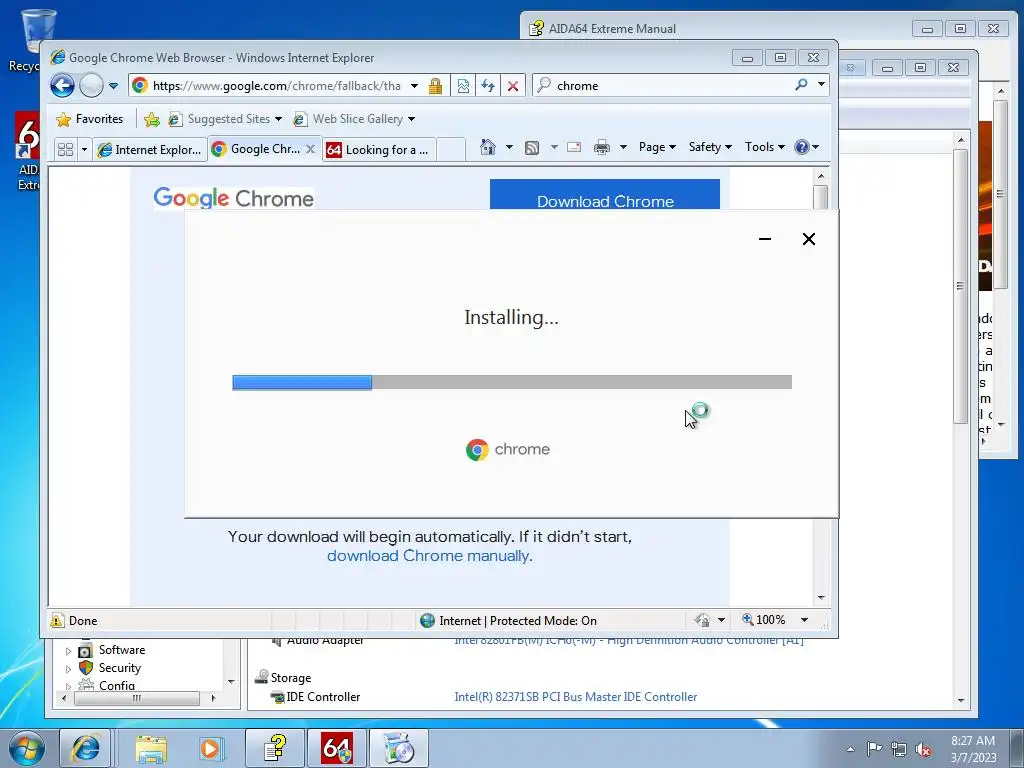
Task: Open the Tools menu
Action: point(765,147)
